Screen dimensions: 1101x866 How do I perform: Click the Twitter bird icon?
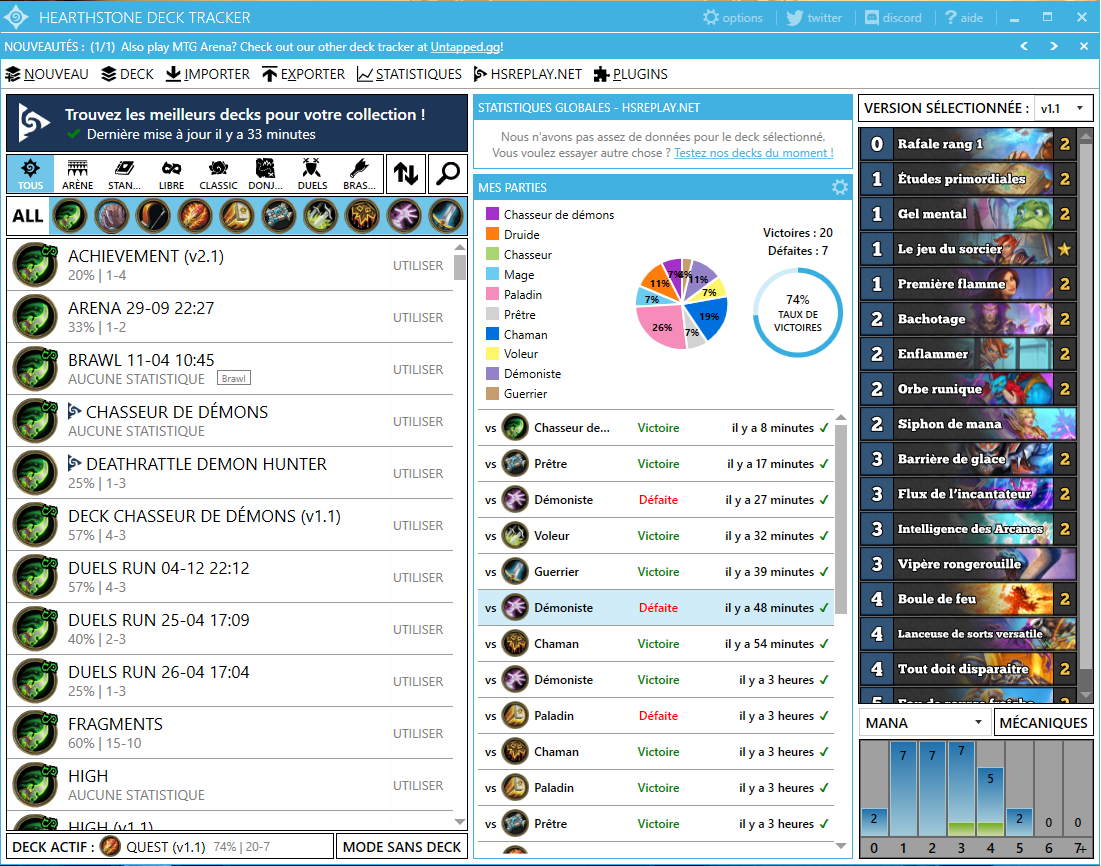coord(794,18)
